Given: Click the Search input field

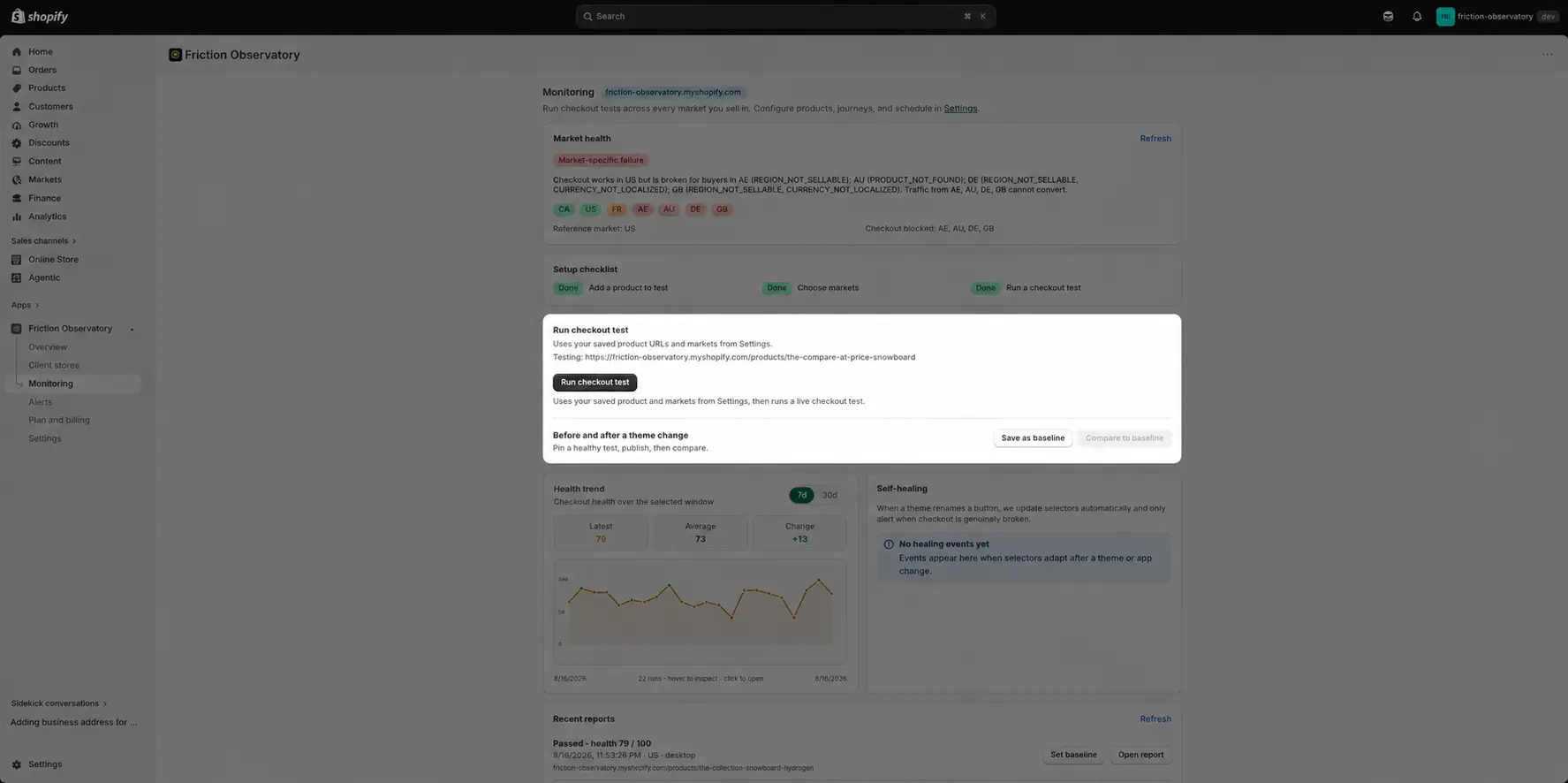Looking at the screenshot, I should (785, 17).
